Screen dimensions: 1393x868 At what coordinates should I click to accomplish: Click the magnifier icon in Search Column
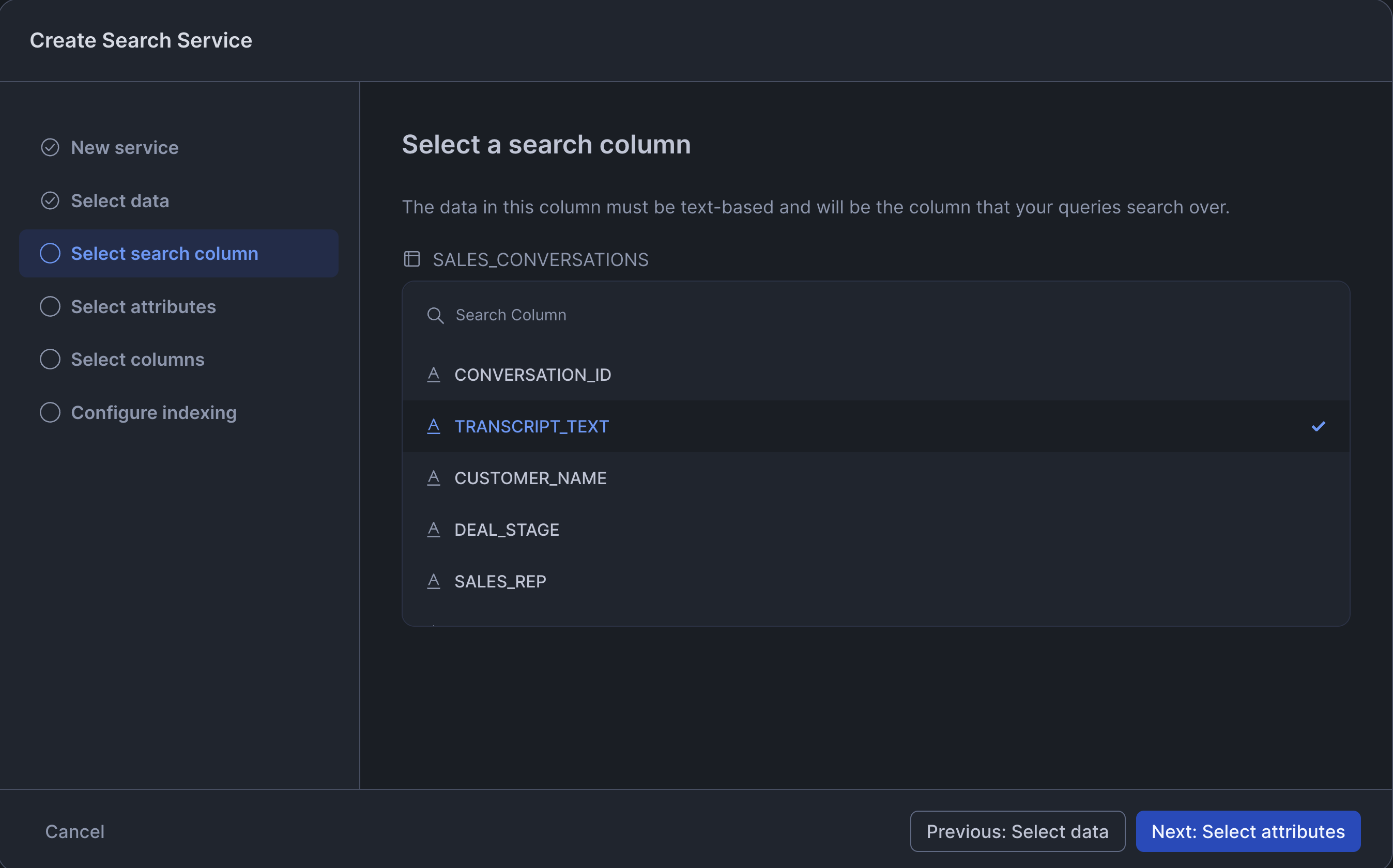click(435, 315)
